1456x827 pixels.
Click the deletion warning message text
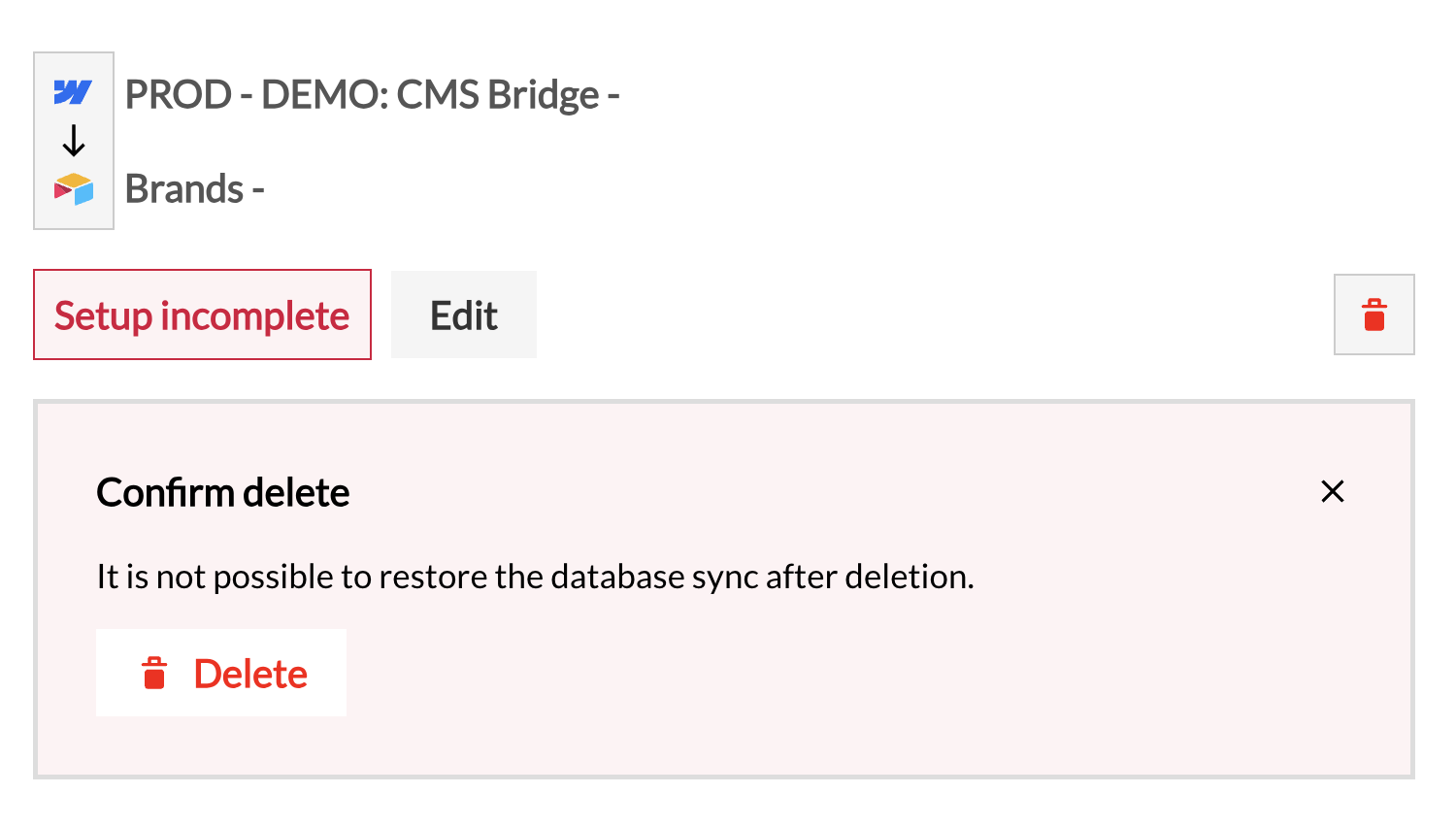[x=535, y=577]
